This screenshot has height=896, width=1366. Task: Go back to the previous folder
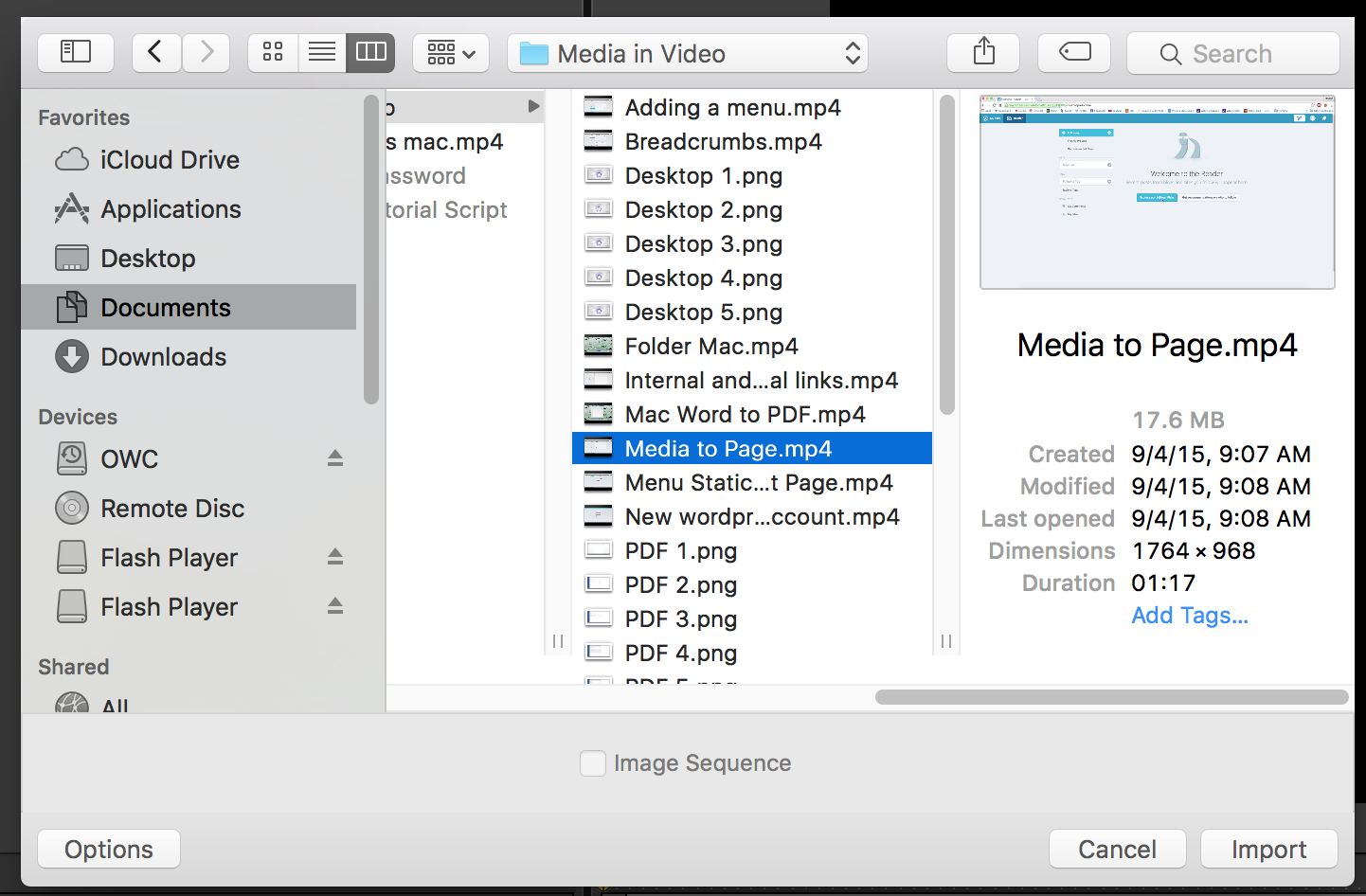156,53
